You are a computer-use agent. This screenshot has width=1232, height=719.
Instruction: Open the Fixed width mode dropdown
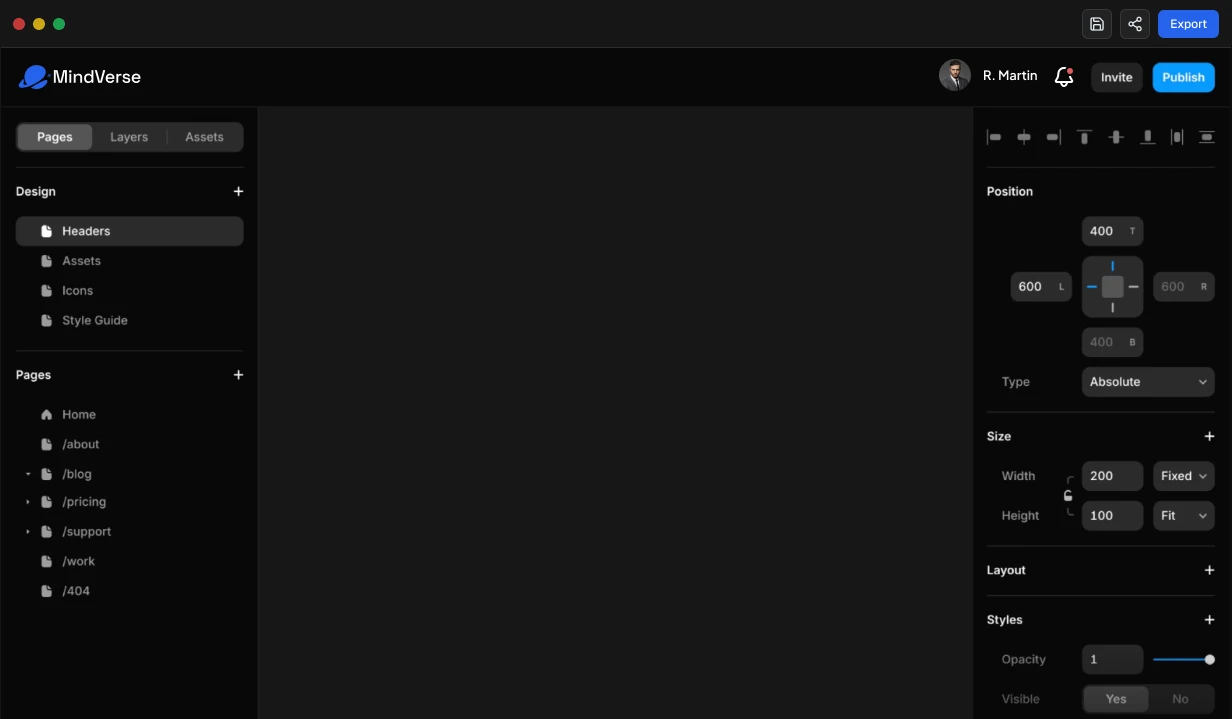click(x=1184, y=476)
